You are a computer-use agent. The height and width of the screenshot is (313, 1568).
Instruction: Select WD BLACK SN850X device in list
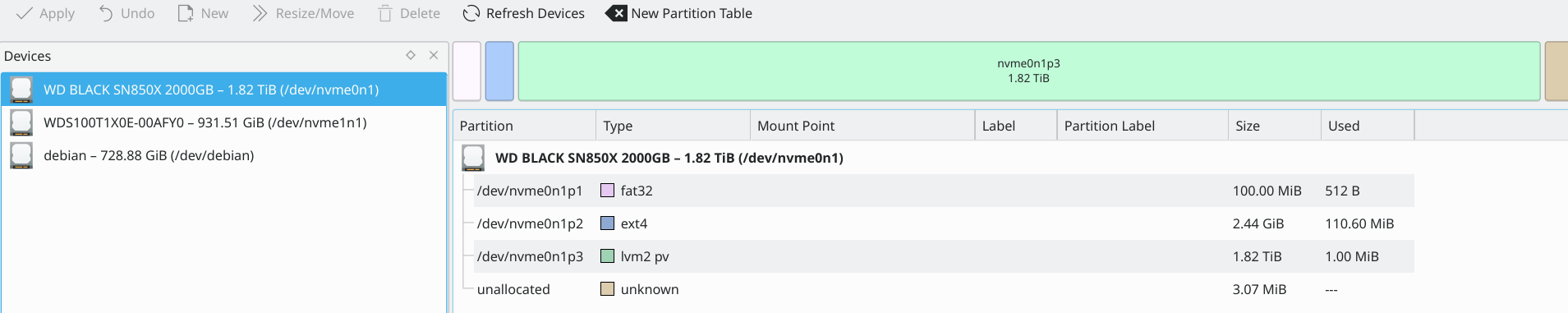pos(223,90)
